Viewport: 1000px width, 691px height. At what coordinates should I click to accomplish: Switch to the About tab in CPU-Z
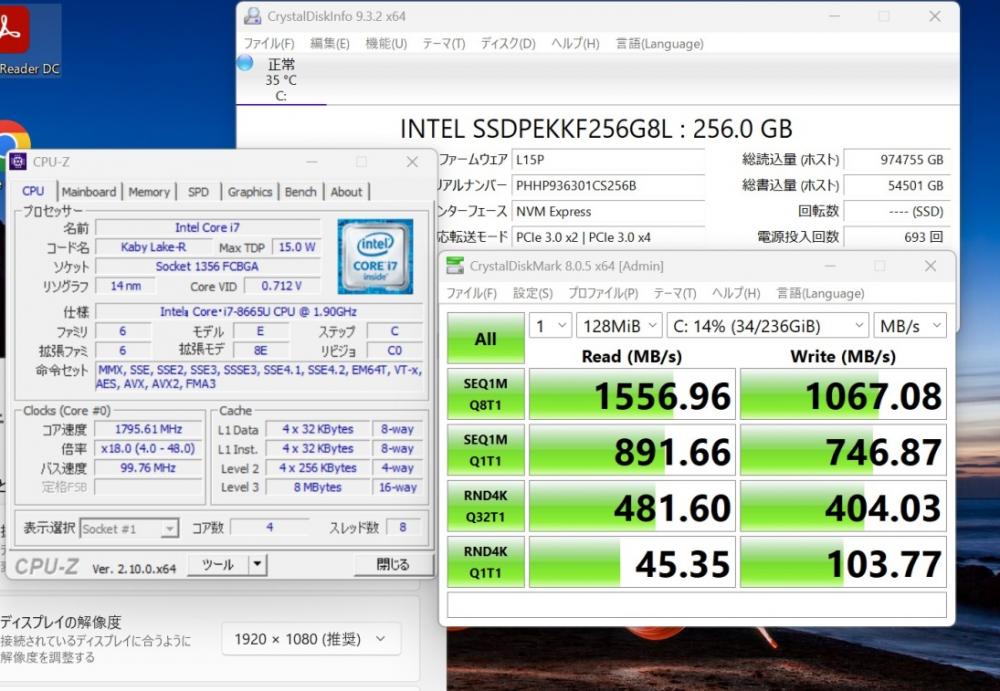pyautogui.click(x=346, y=192)
